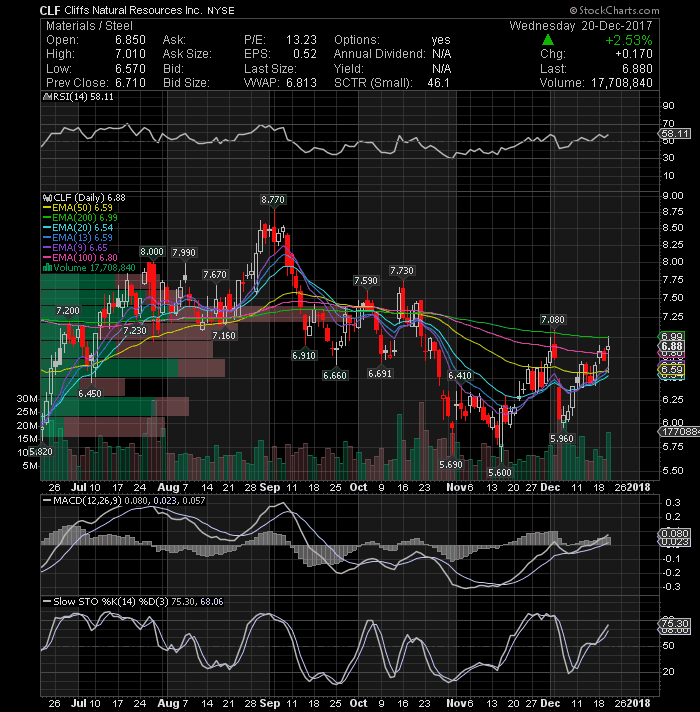This screenshot has width=700, height=712.
Task: Click the Low value 6.570
Action: [130, 69]
